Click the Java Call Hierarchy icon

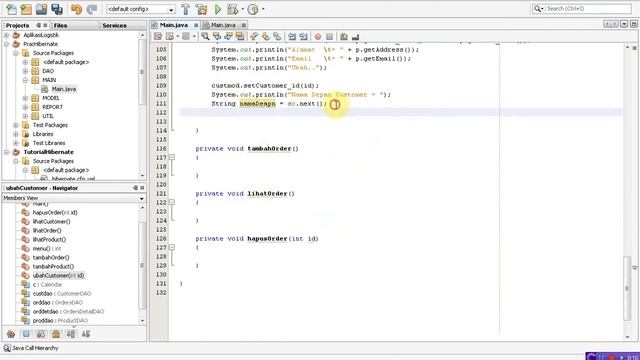pos(7,348)
